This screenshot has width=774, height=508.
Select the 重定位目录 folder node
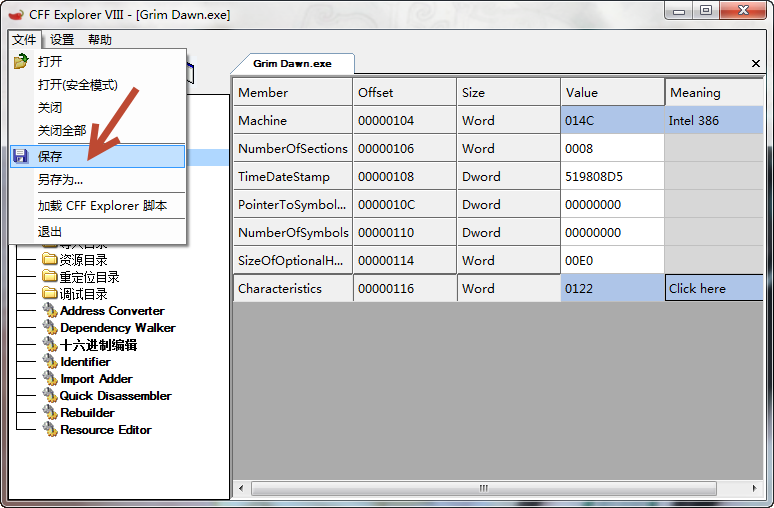(x=89, y=277)
